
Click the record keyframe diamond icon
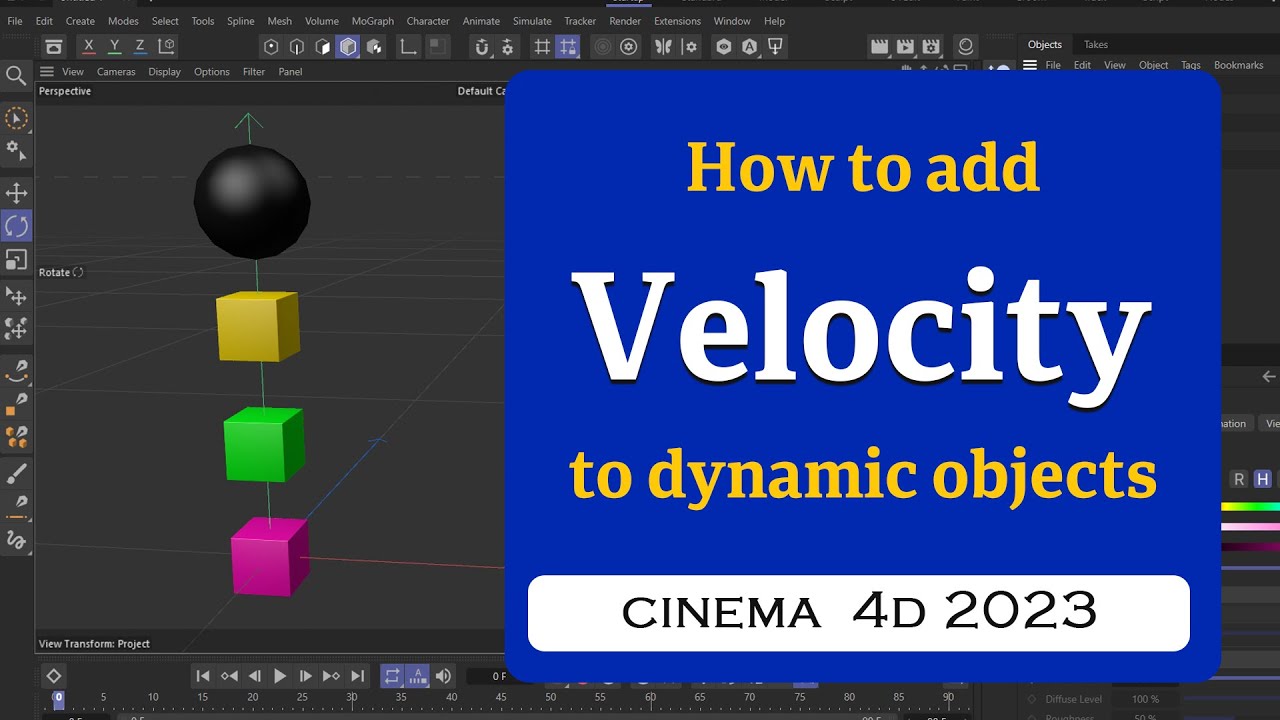[x=54, y=676]
